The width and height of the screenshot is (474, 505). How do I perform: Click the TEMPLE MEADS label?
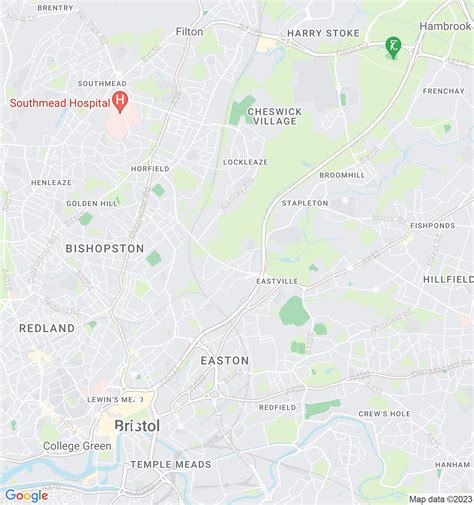click(171, 464)
